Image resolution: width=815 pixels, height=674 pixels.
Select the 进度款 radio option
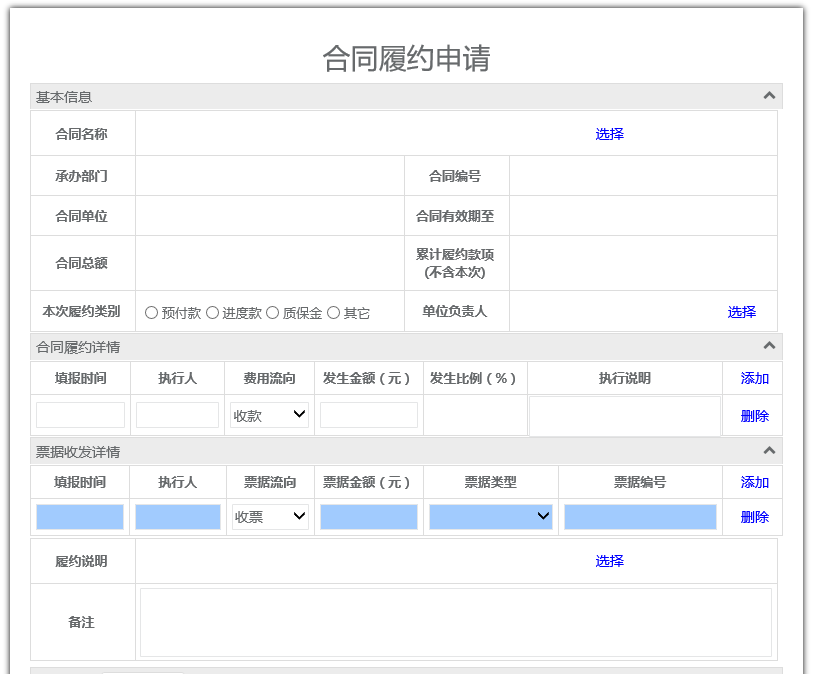213,313
